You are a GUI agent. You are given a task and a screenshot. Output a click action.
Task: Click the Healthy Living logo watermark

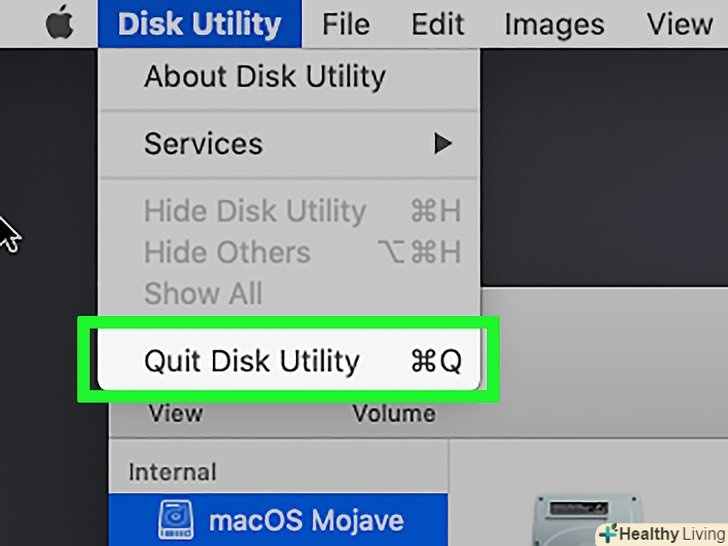[660, 533]
